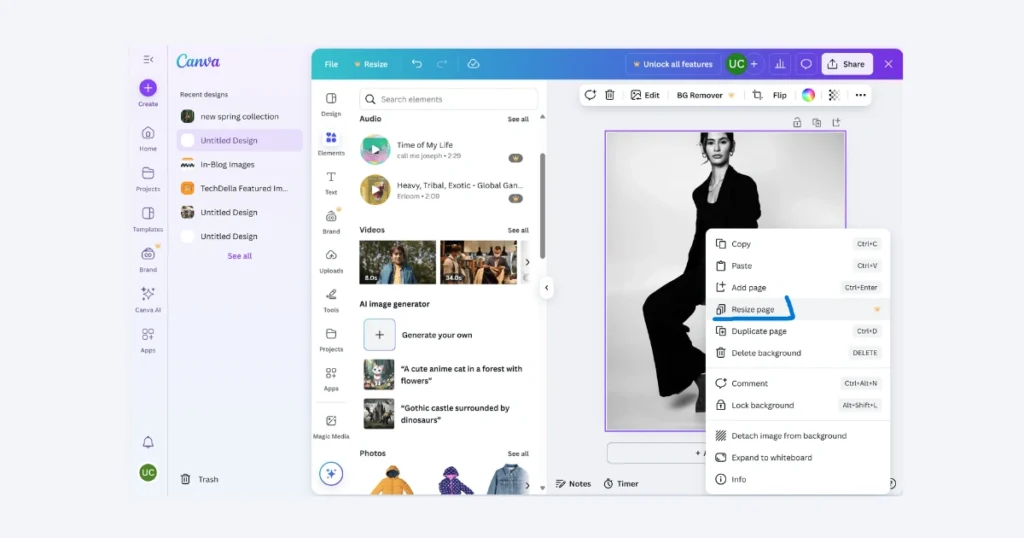
Task: Toggle the lock page icon above the canvas
Action: pyautogui.click(x=797, y=123)
